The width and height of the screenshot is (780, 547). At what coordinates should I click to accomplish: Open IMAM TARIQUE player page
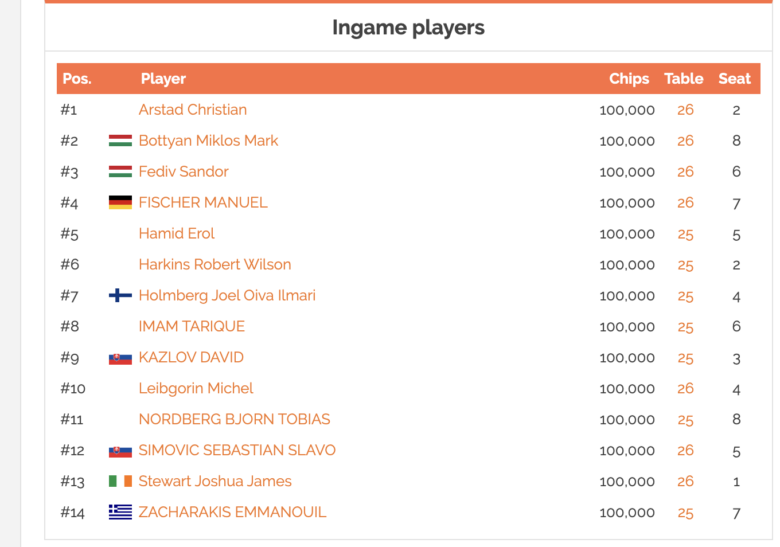point(192,326)
